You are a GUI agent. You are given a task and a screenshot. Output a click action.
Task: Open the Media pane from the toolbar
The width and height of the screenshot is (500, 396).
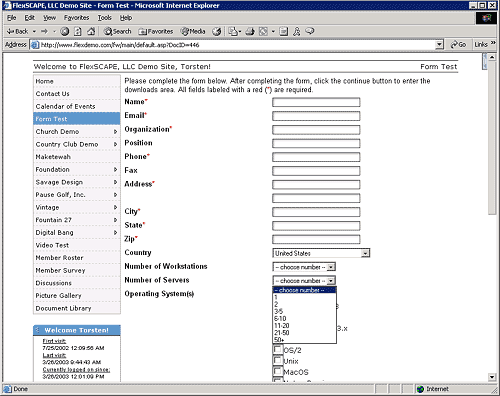(193, 32)
